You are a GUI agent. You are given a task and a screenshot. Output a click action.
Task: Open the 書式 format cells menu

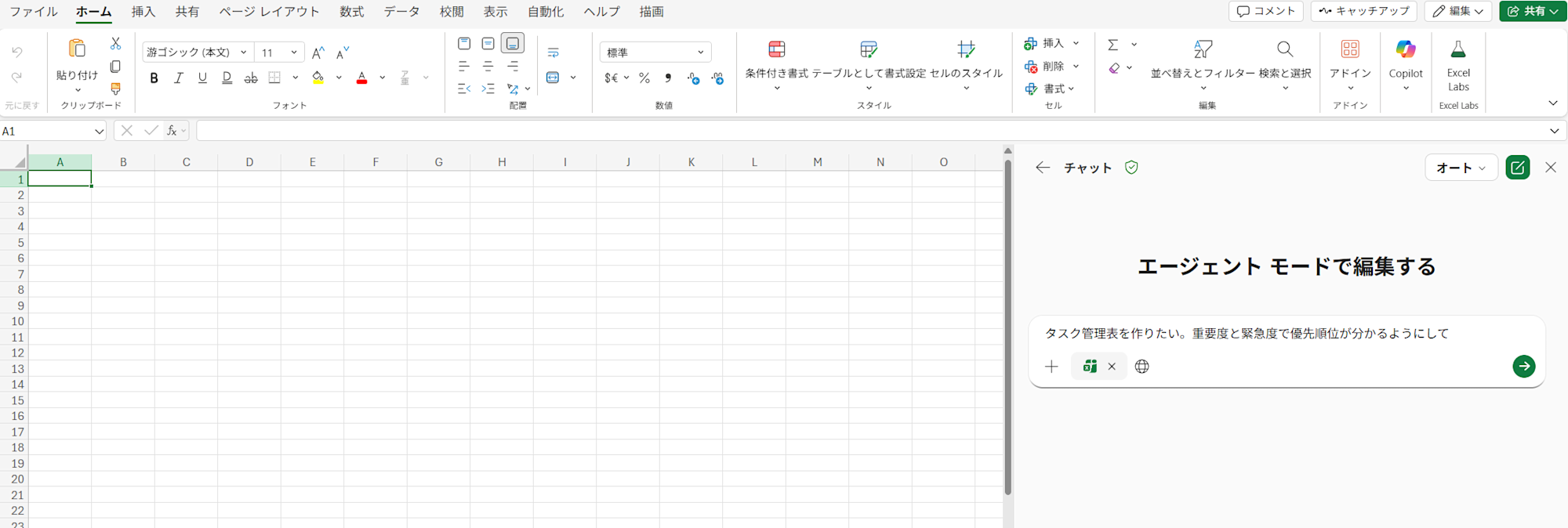(x=1050, y=89)
